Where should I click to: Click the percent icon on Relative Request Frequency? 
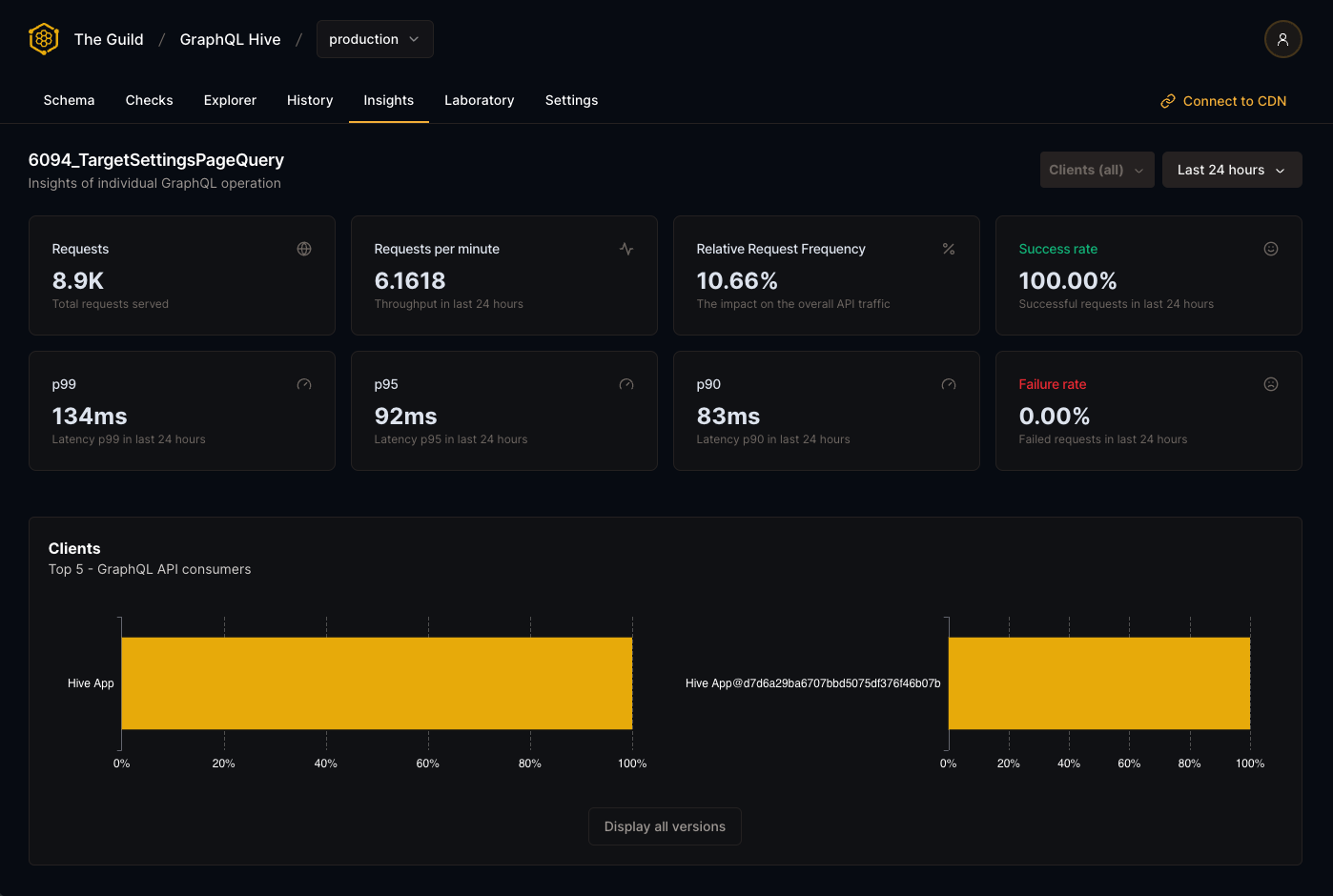click(949, 248)
